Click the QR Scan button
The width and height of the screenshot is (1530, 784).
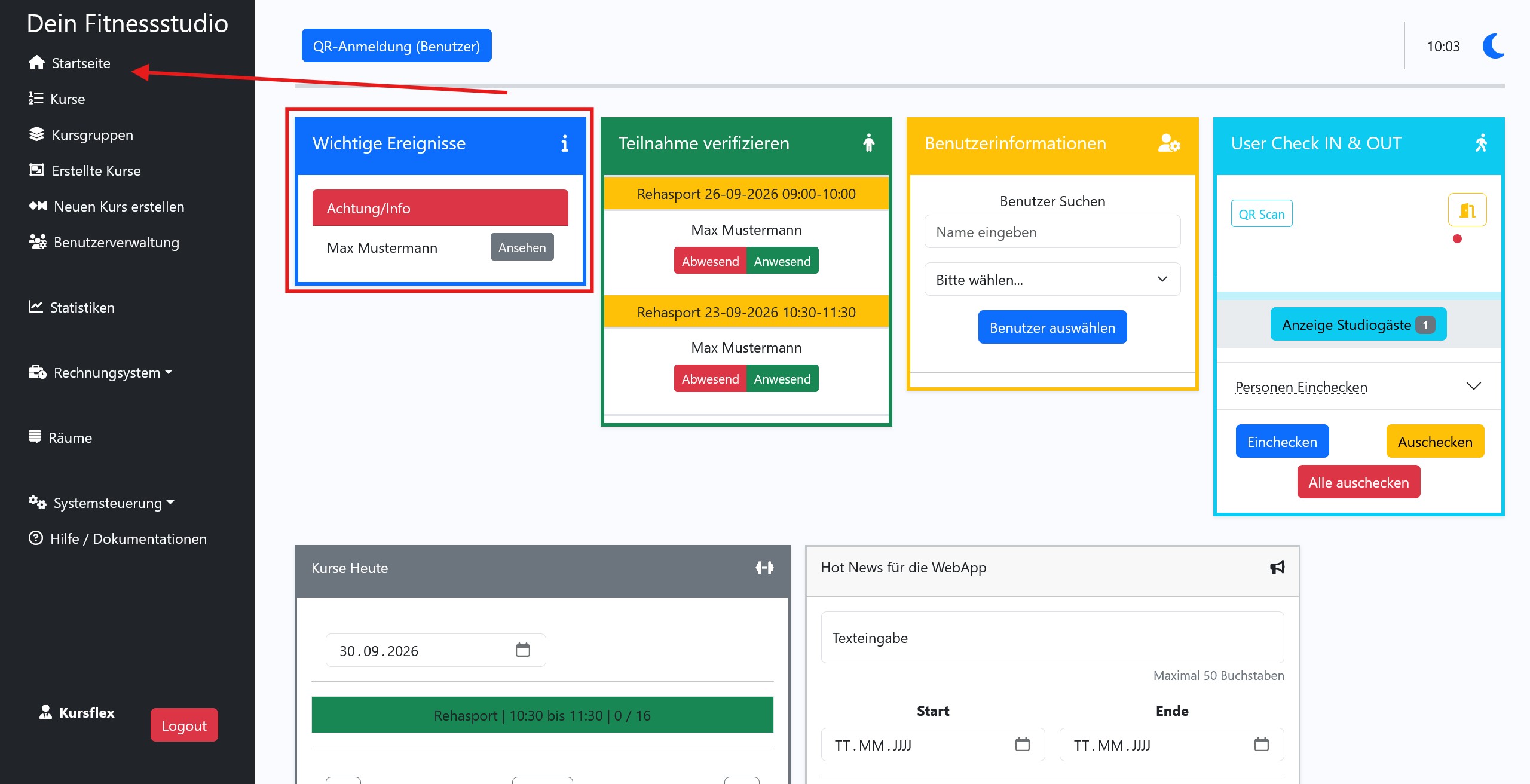pyautogui.click(x=1261, y=213)
